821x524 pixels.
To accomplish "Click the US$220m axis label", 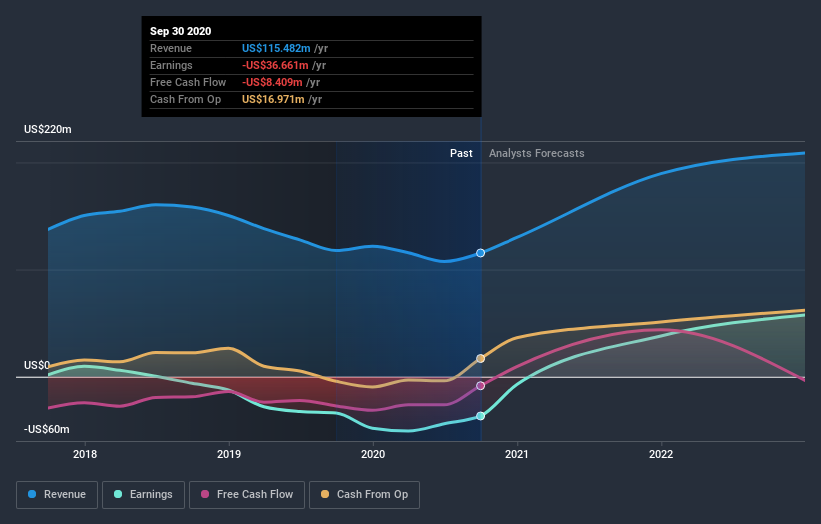I will (x=48, y=129).
